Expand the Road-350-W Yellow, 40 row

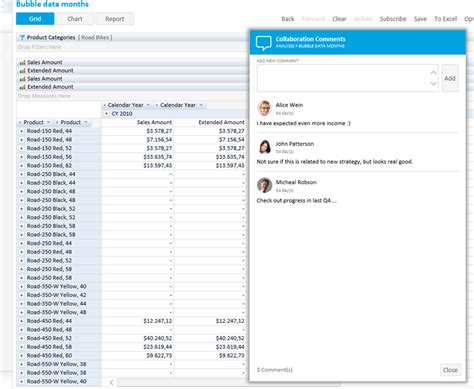[22, 286]
